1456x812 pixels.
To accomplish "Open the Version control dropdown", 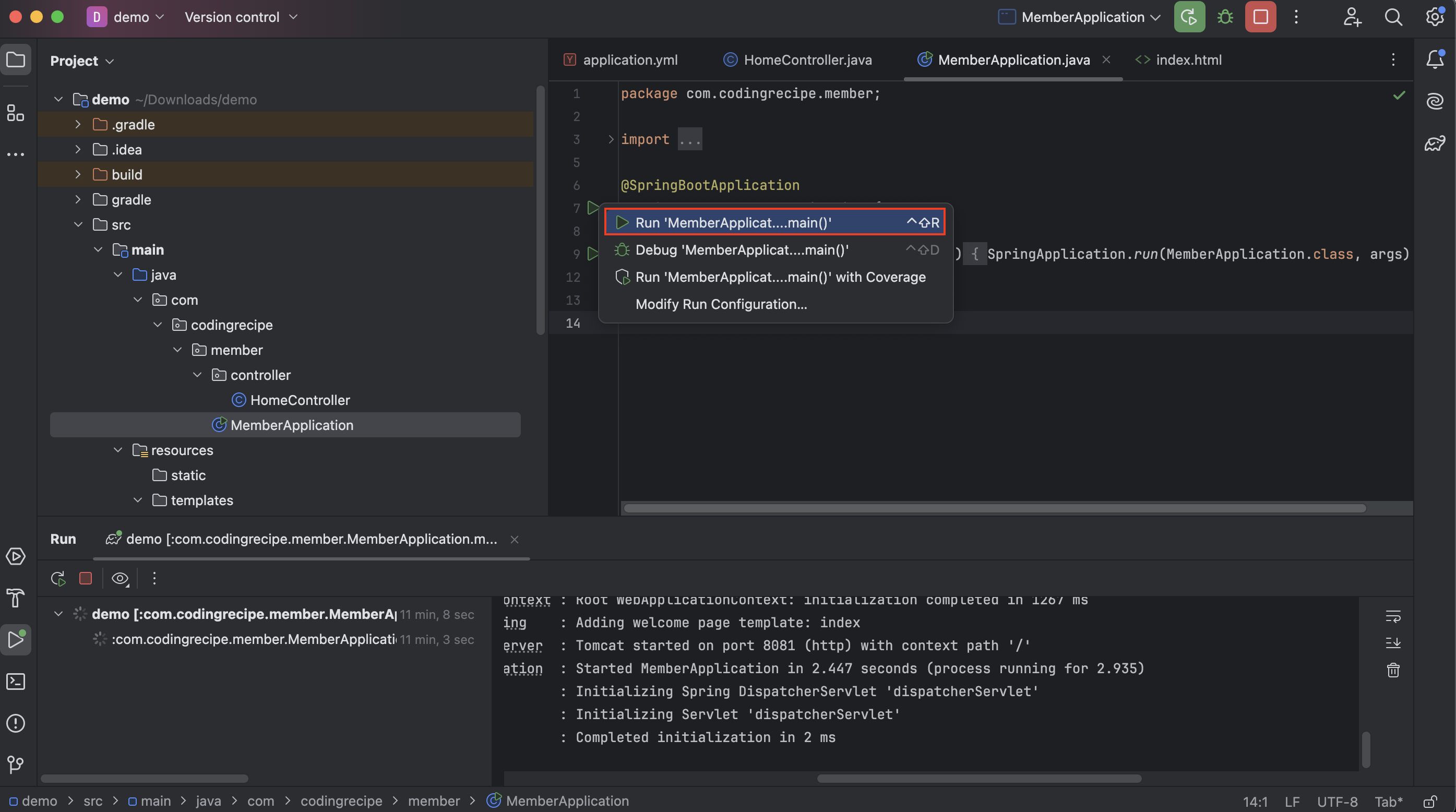I will click(241, 17).
